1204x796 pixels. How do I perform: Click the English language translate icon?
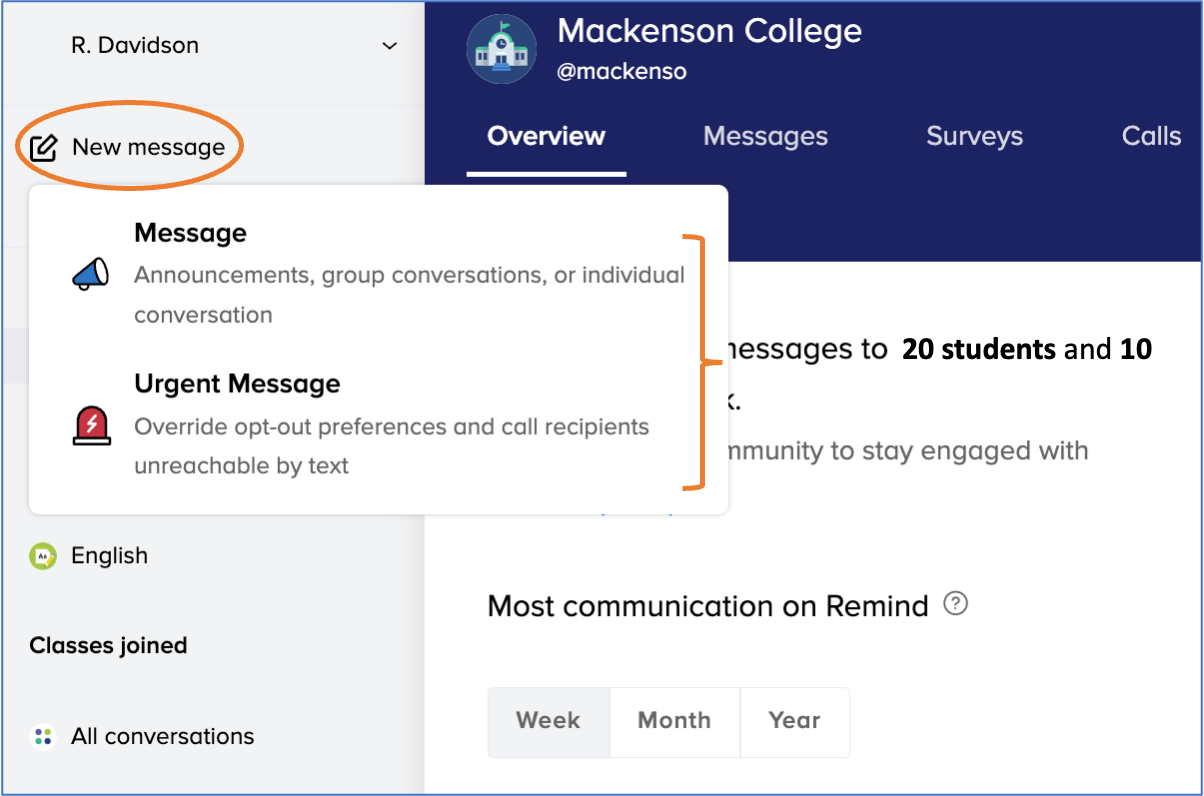coord(42,556)
